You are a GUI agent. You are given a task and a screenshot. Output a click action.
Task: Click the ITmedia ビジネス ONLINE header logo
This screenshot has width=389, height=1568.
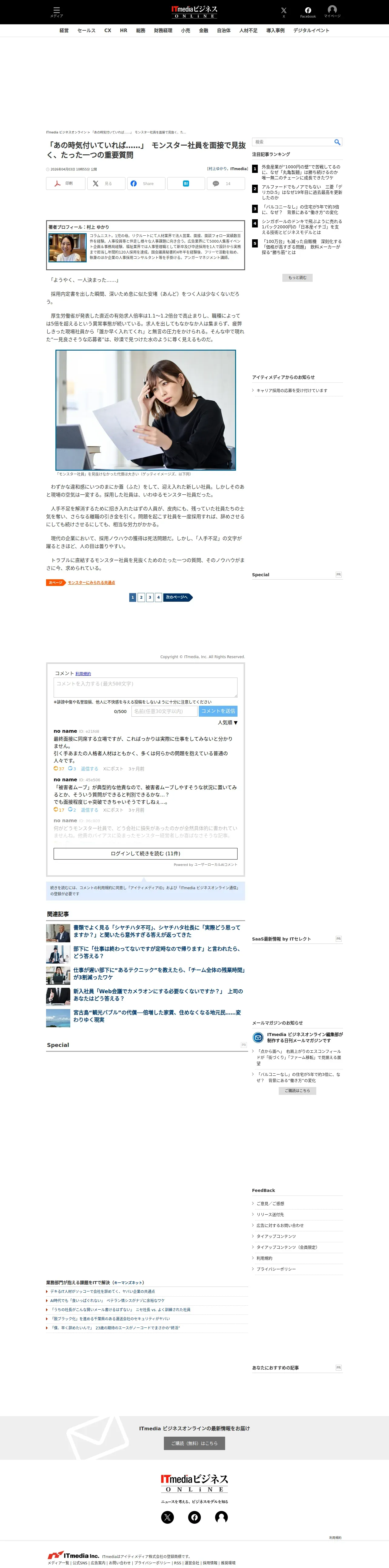pyautogui.click(x=194, y=12)
